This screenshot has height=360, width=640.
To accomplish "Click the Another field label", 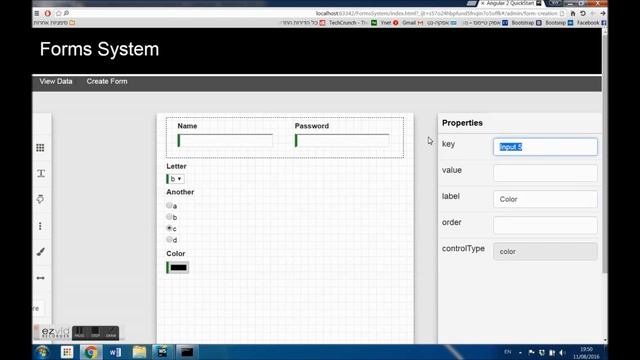I will 180,192.
